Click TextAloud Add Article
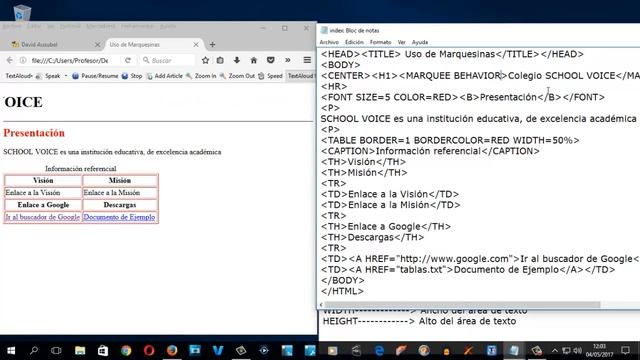The height and width of the screenshot is (360, 640). point(164,76)
